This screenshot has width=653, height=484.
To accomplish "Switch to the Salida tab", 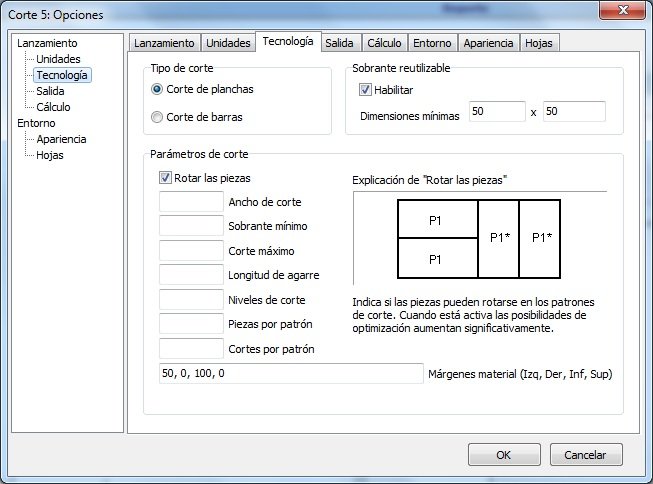I will [339, 43].
